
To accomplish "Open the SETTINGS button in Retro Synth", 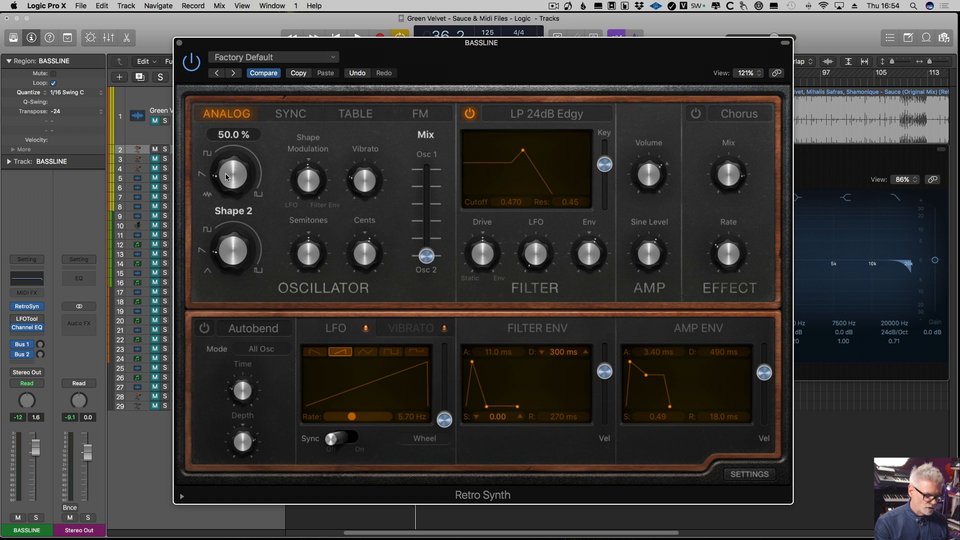I will (x=749, y=474).
